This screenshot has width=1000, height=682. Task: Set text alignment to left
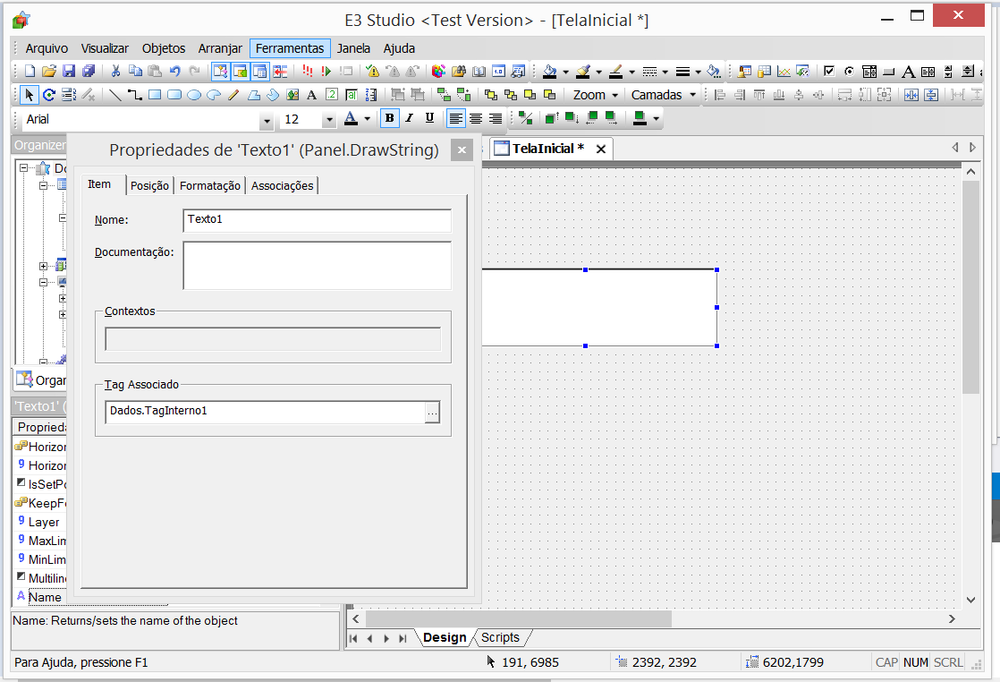455,118
